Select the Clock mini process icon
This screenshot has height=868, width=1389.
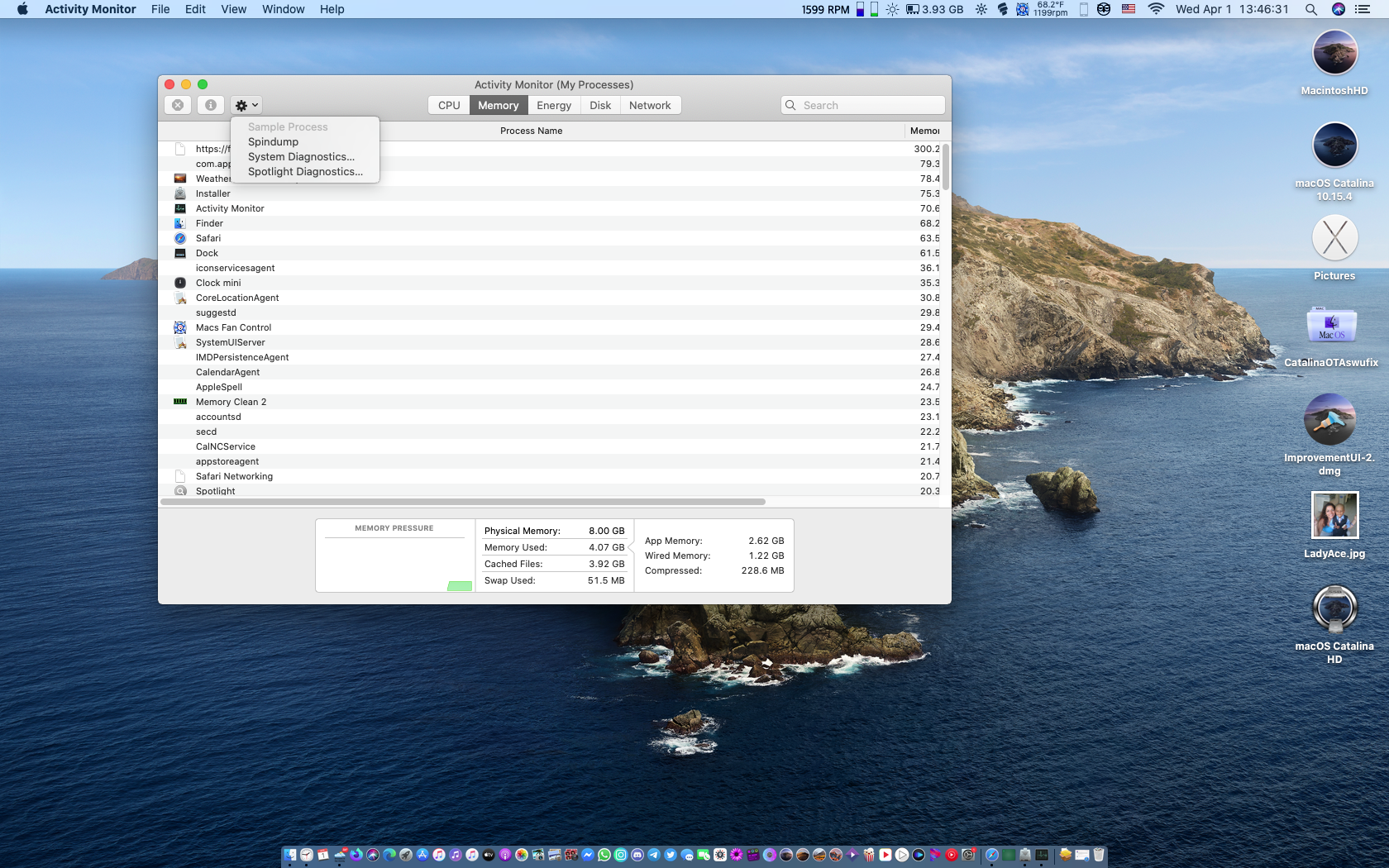180,283
